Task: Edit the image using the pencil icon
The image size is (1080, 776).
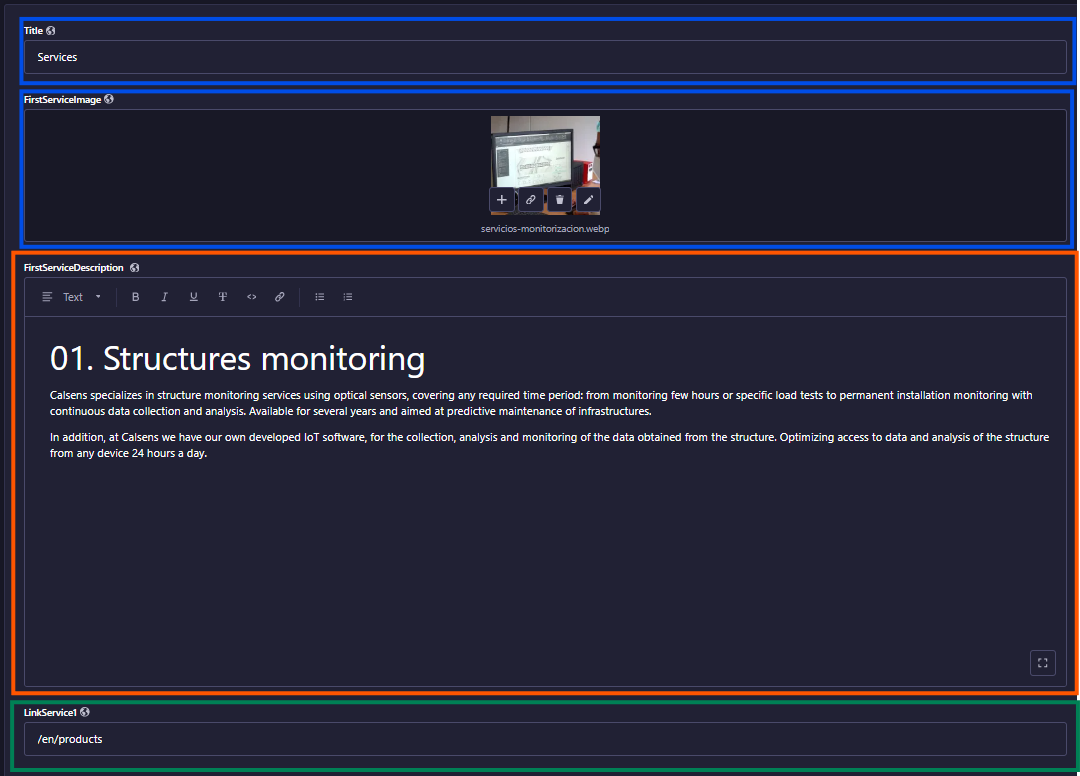Action: point(588,200)
